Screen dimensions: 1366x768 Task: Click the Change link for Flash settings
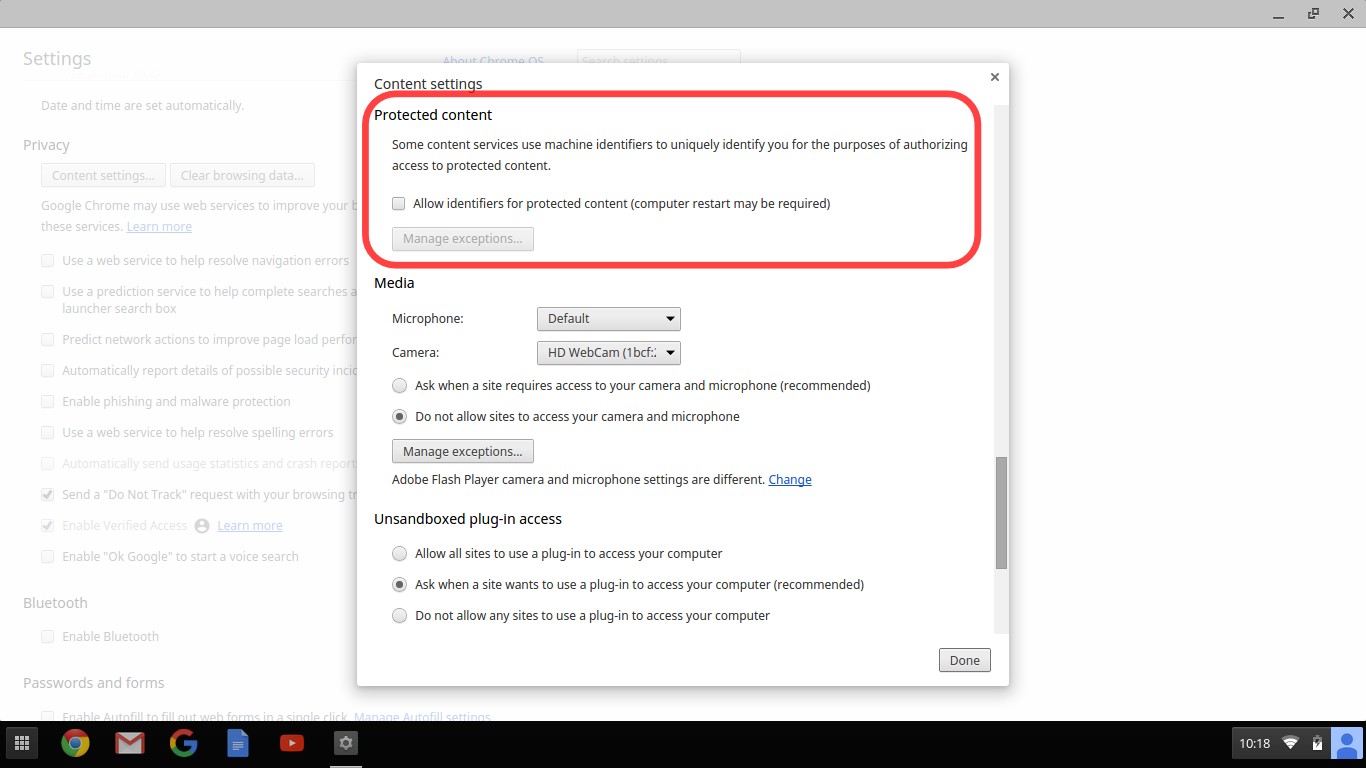click(x=789, y=480)
